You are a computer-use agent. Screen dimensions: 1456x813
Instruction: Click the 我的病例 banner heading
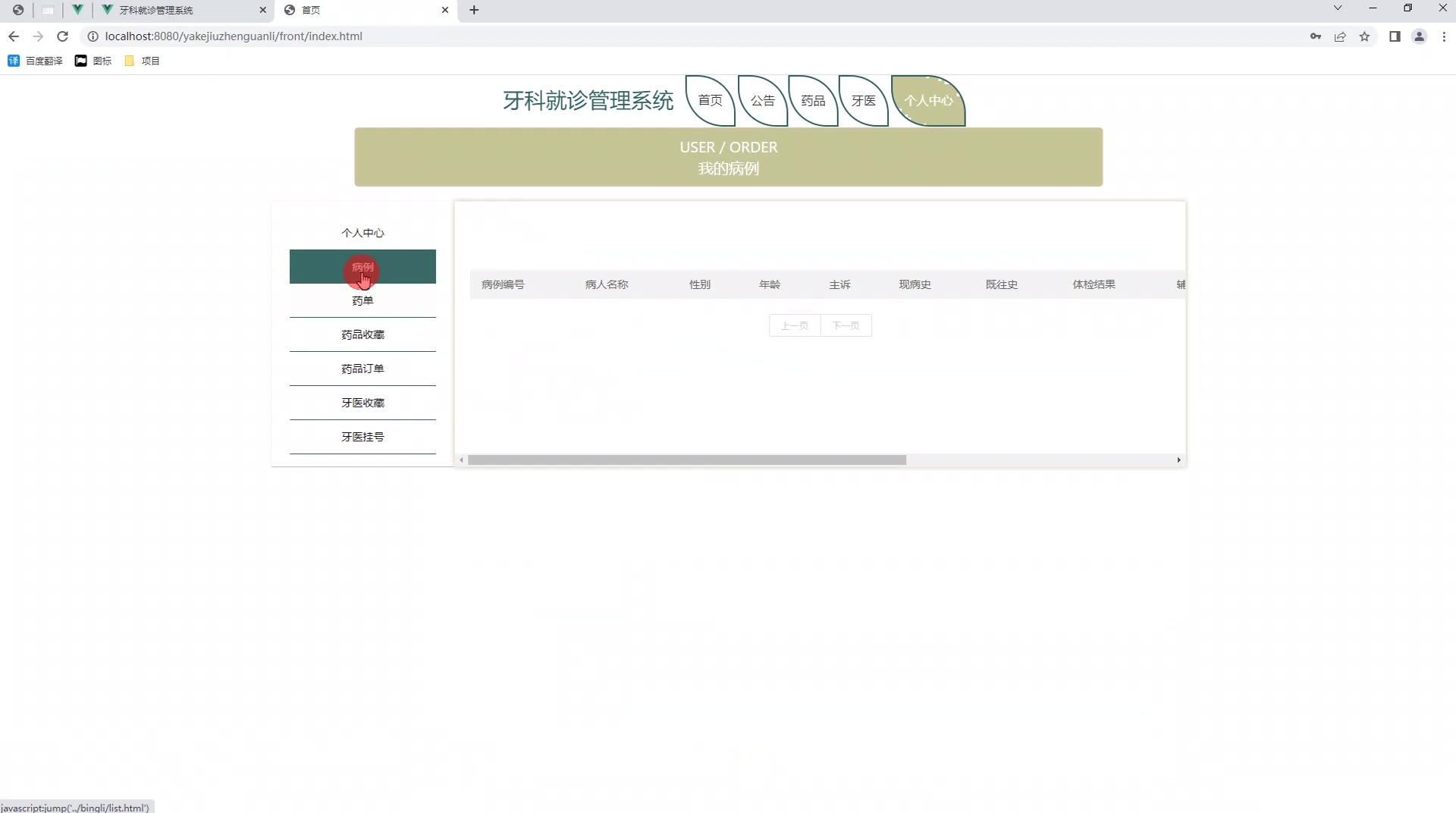[x=729, y=168]
